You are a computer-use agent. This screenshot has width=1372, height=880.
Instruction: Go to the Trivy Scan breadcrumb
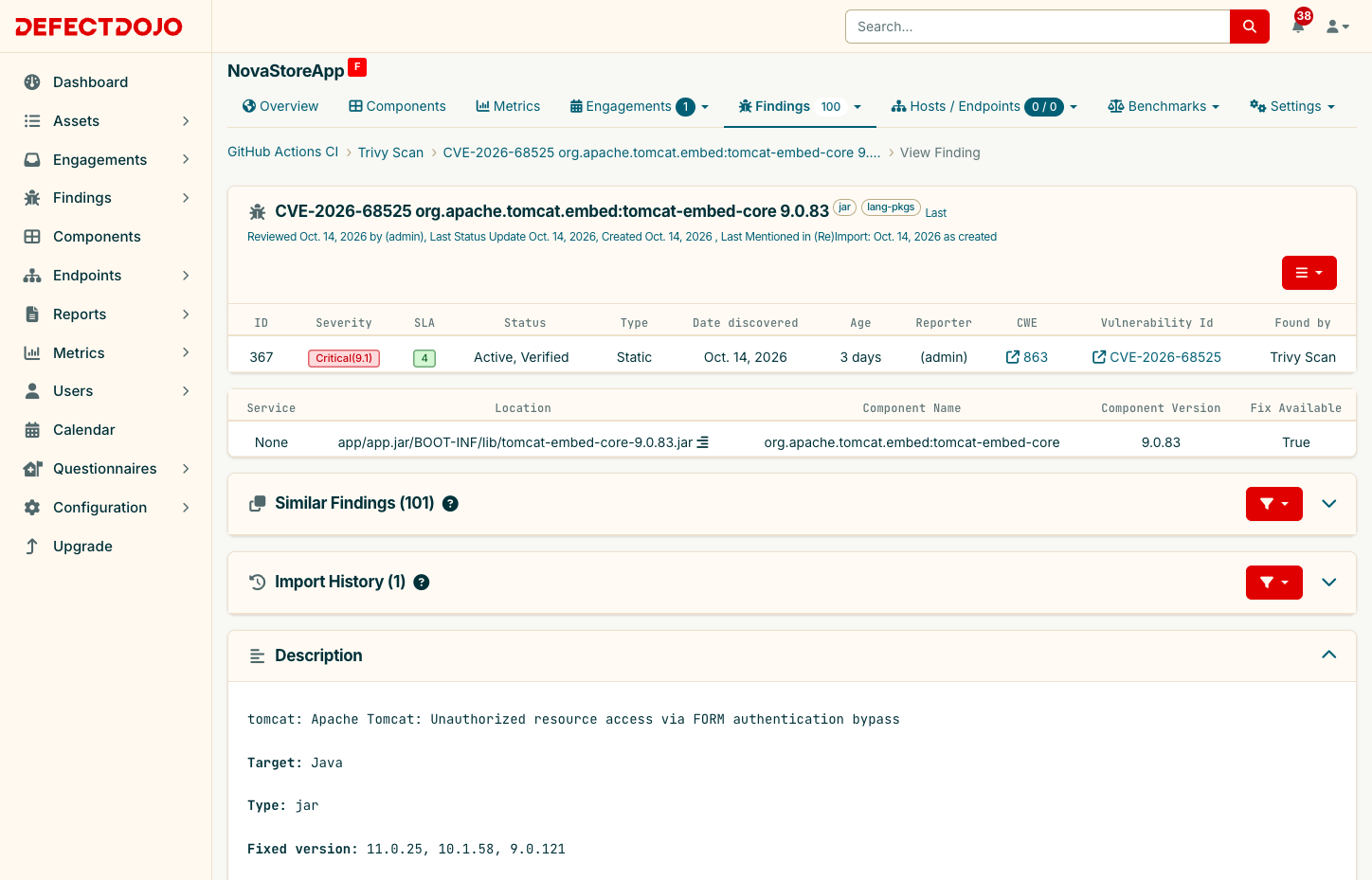390,153
